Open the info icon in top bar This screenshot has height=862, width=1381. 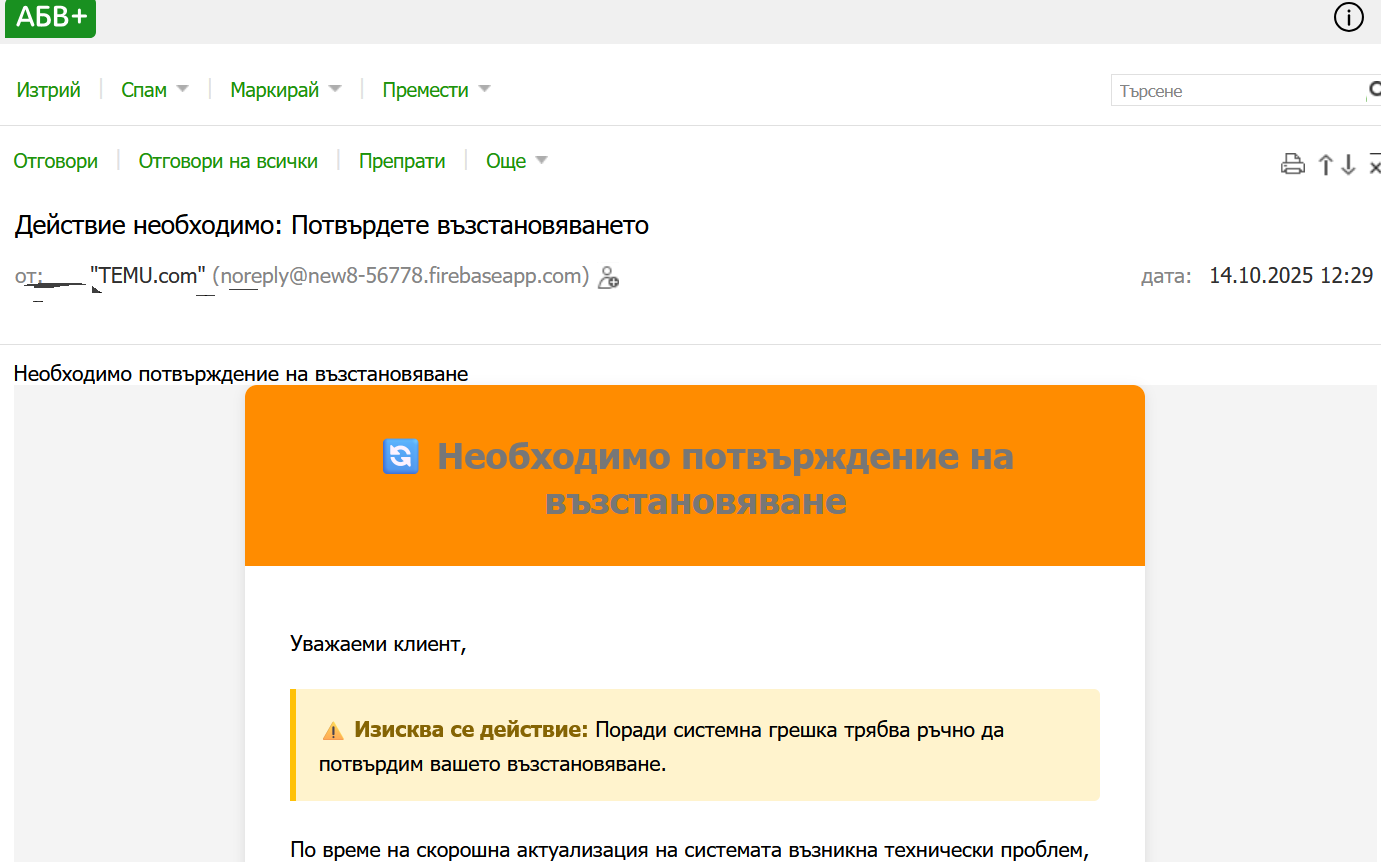[x=1348, y=18]
